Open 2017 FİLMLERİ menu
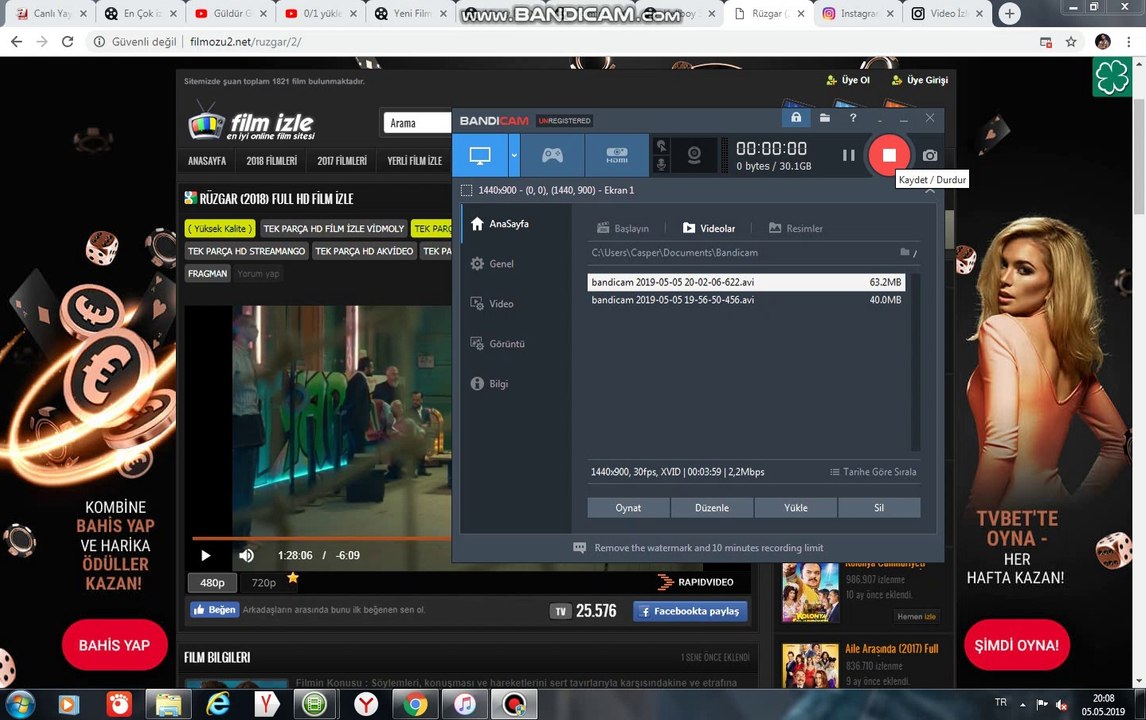The width and height of the screenshot is (1146, 720). coord(341,161)
